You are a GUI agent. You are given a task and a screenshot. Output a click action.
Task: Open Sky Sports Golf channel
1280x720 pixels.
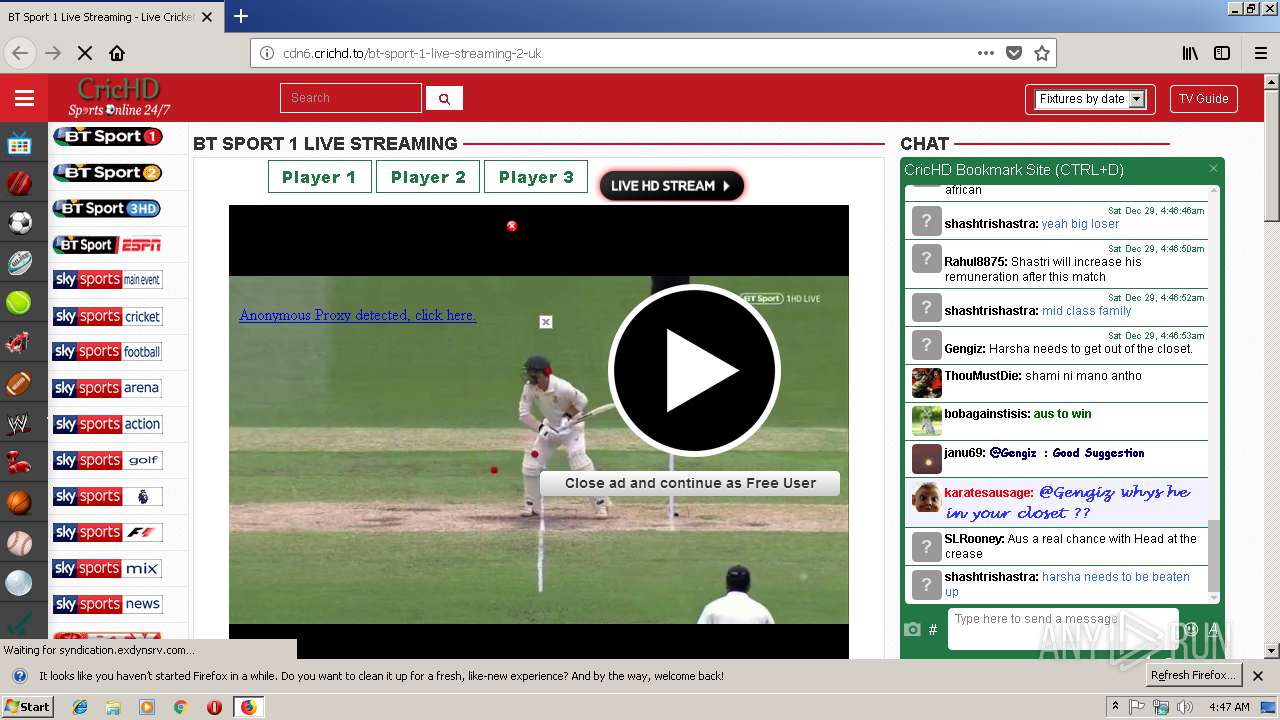click(107, 460)
